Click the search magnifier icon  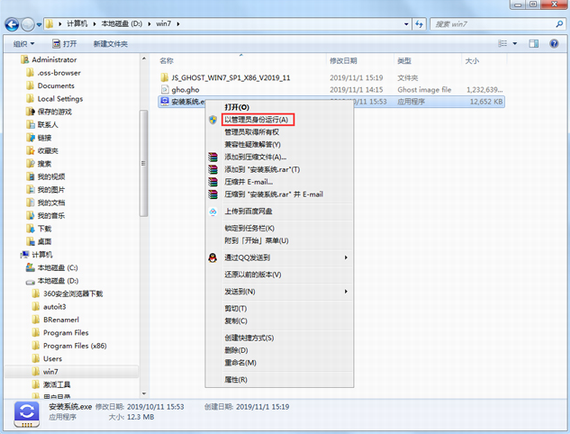(559, 24)
